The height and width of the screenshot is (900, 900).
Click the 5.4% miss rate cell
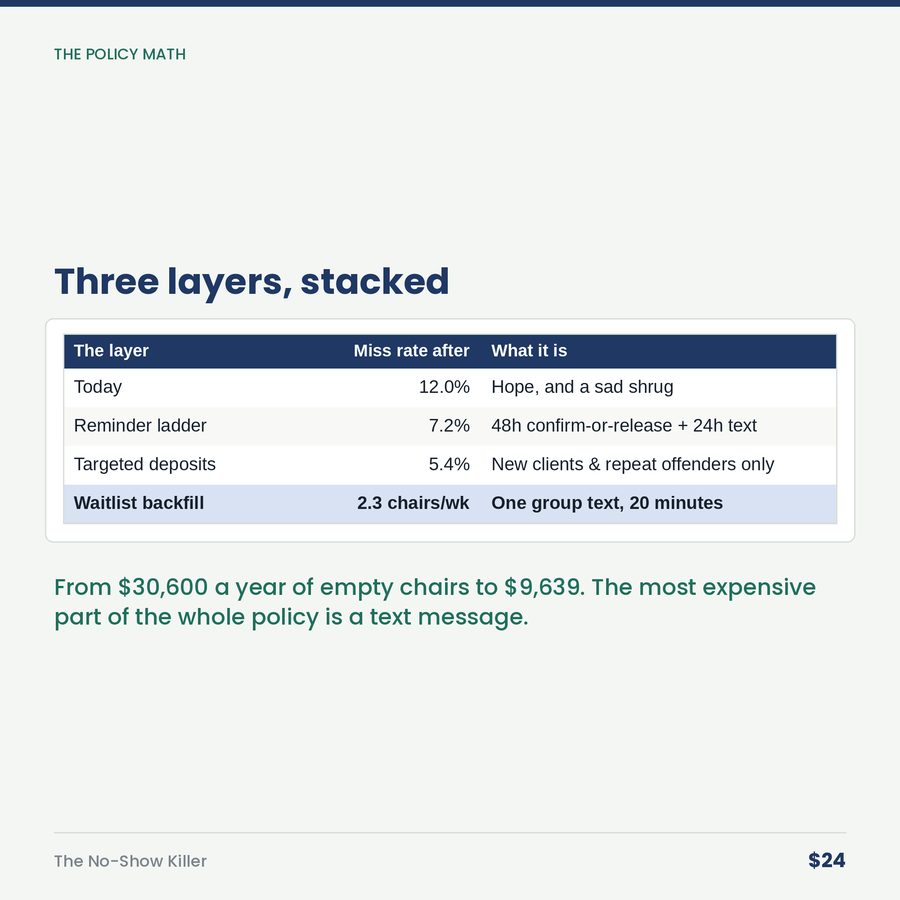click(449, 464)
